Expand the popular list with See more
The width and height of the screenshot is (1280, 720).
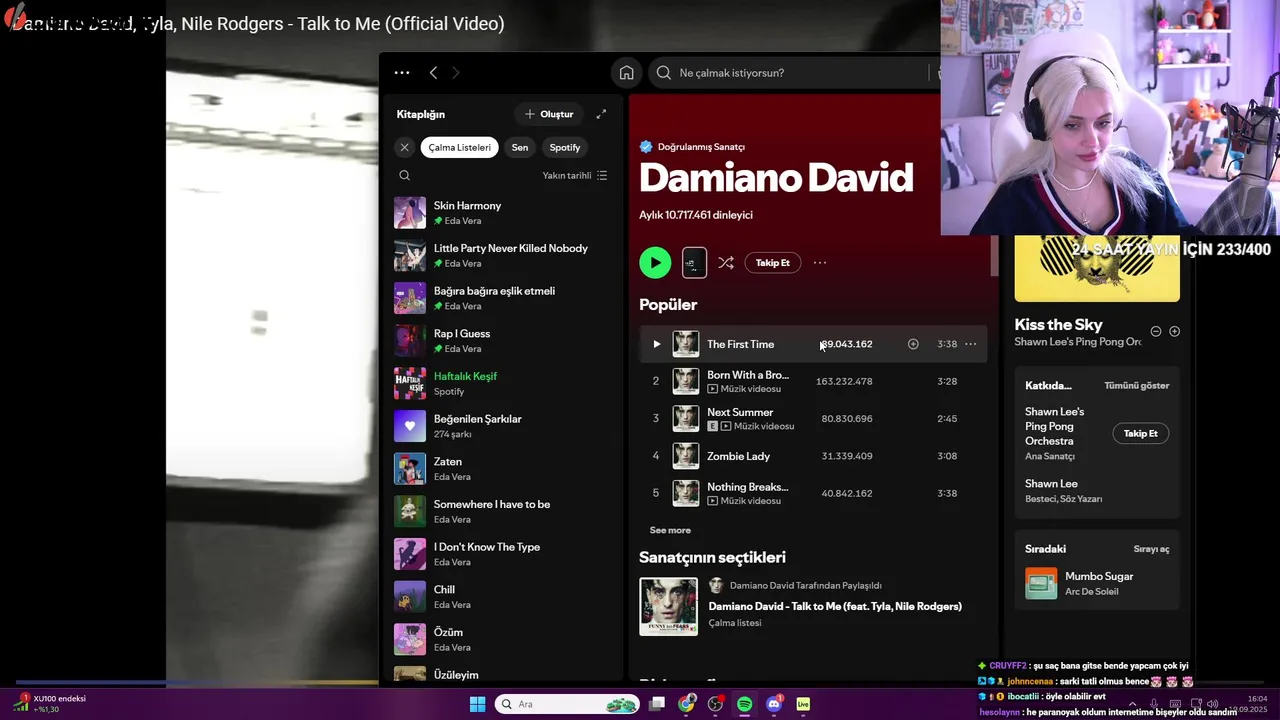(670, 530)
